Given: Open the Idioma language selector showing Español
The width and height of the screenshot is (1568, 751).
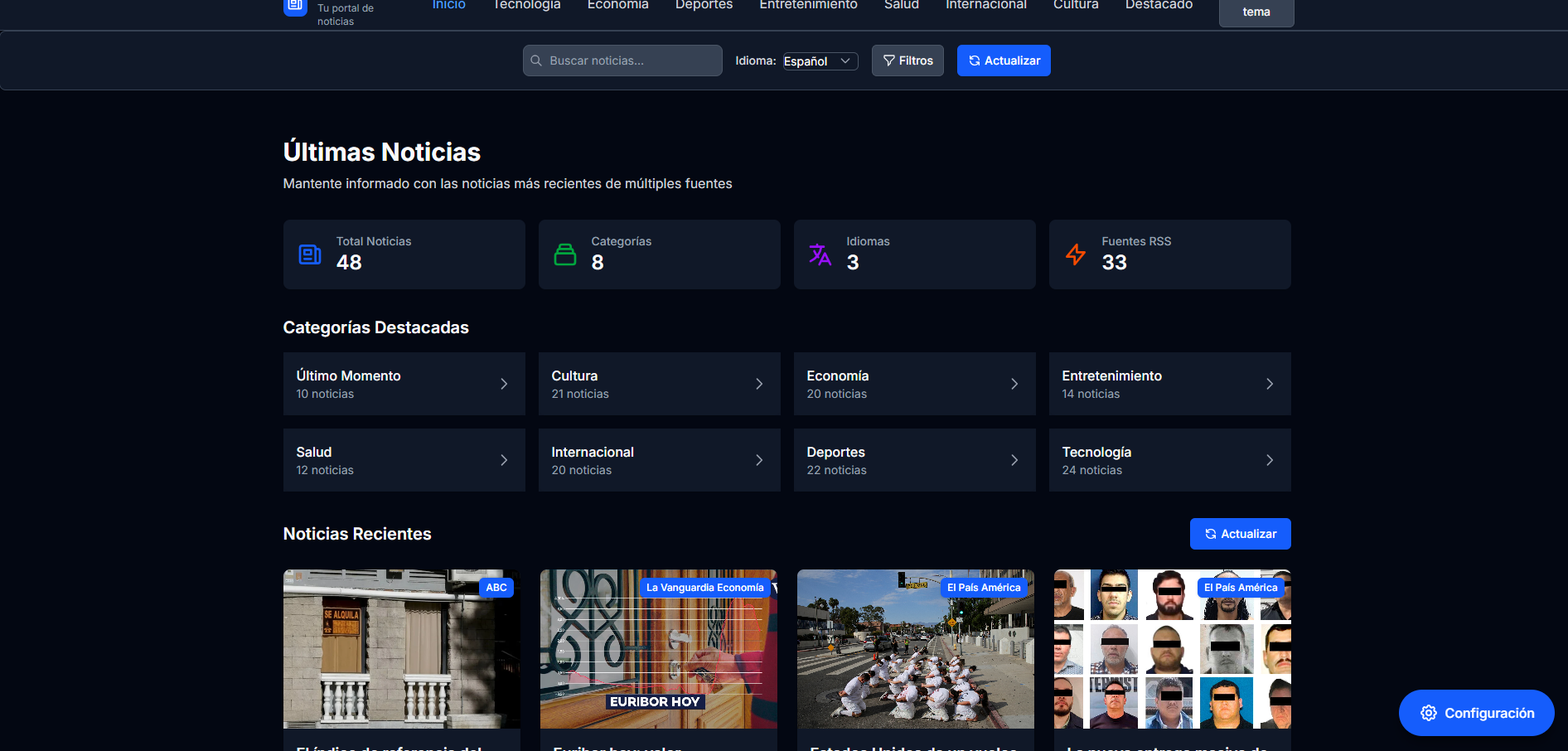Looking at the screenshot, I should [819, 61].
